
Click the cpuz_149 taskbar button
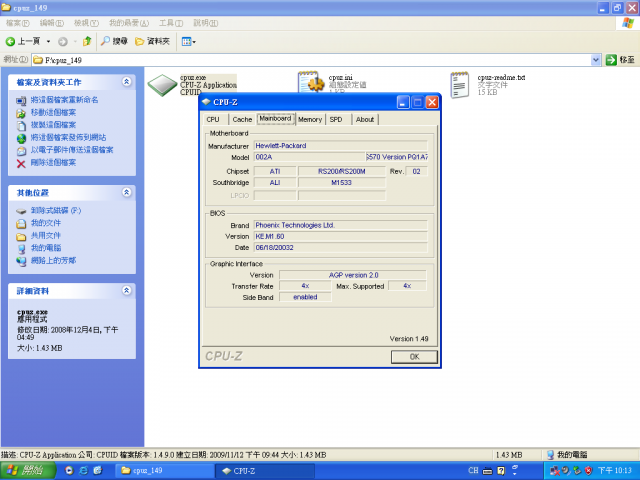(x=163, y=471)
